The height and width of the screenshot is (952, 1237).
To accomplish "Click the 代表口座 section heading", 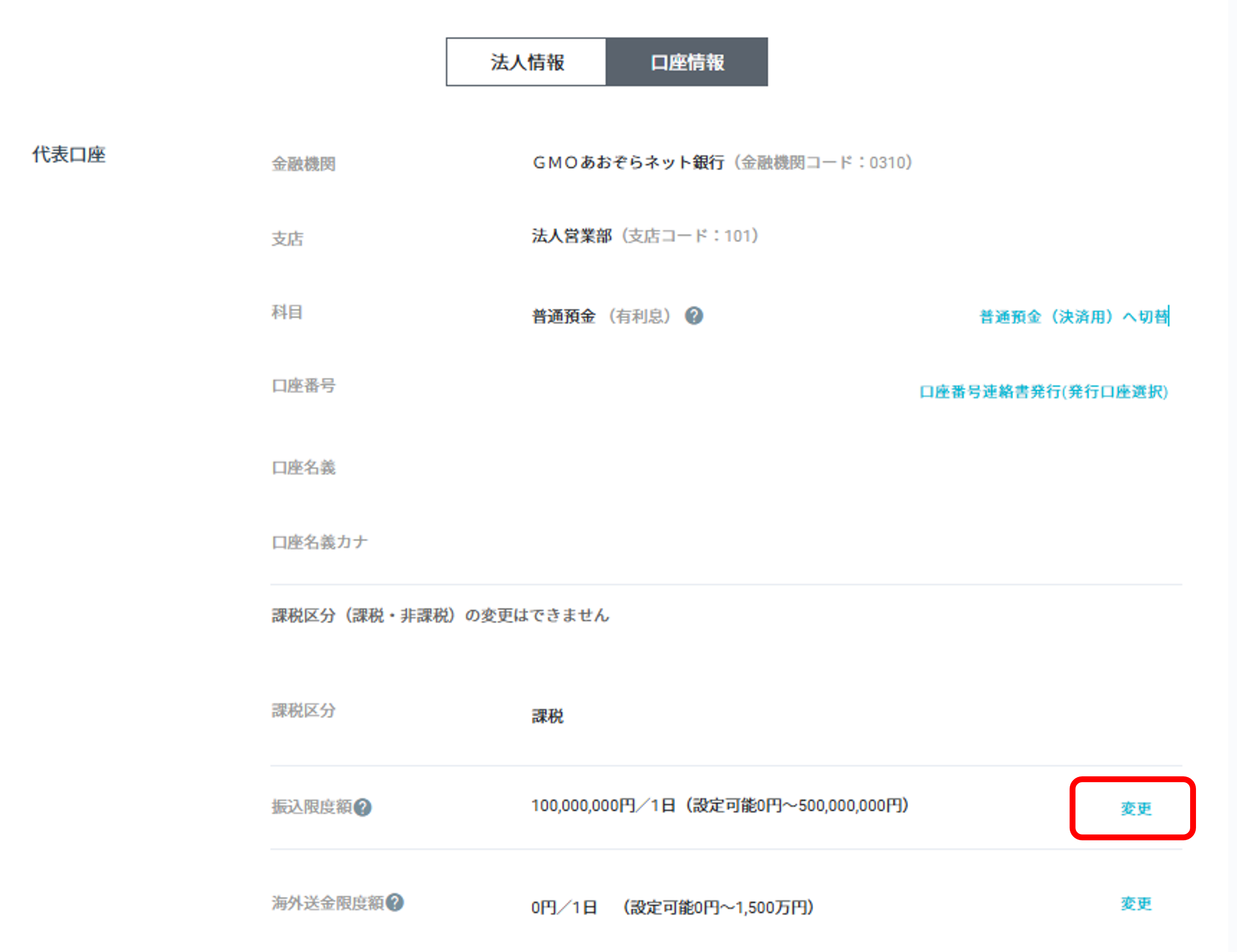I will coord(69,154).
